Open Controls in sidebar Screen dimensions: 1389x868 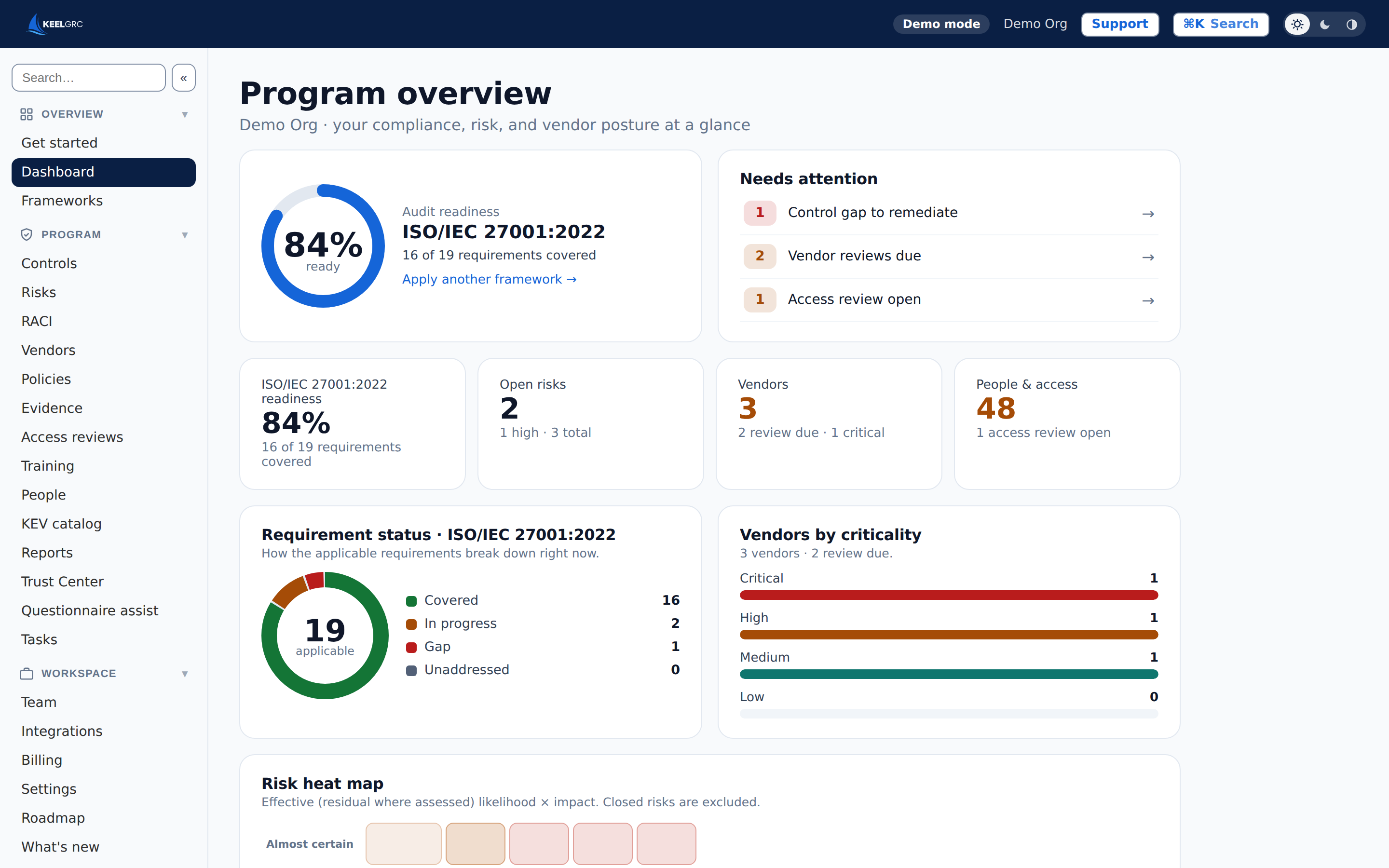103,263
